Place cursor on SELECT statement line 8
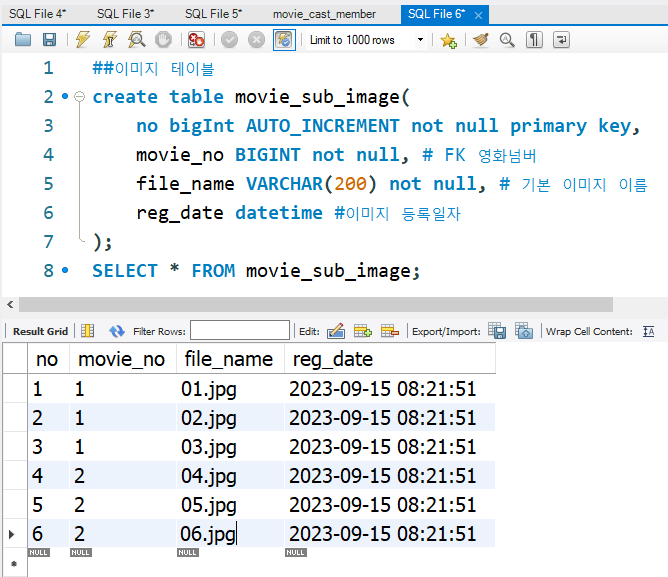This screenshot has height=577, width=668. coord(256,271)
